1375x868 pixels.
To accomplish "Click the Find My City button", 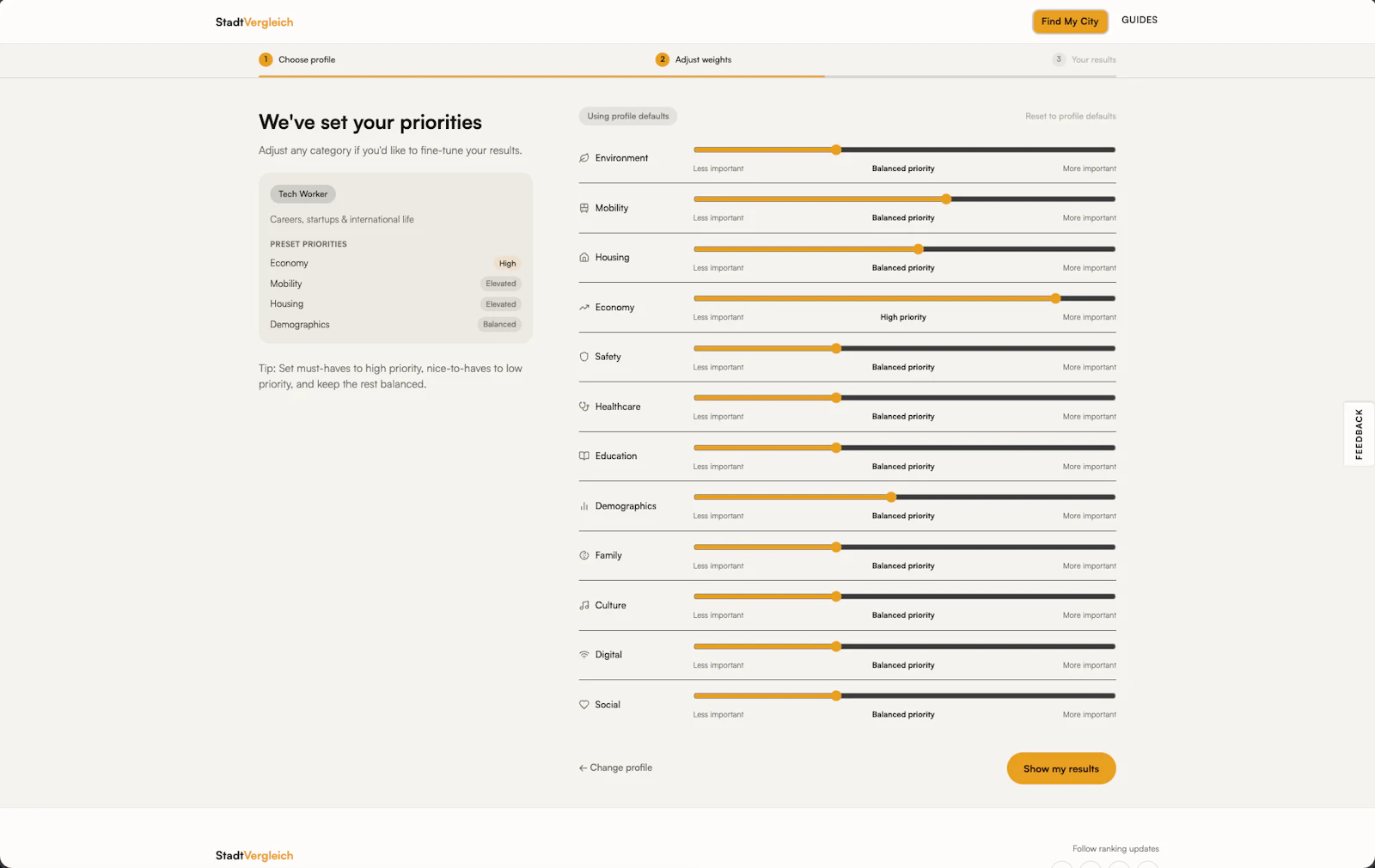I will pyautogui.click(x=1070, y=21).
